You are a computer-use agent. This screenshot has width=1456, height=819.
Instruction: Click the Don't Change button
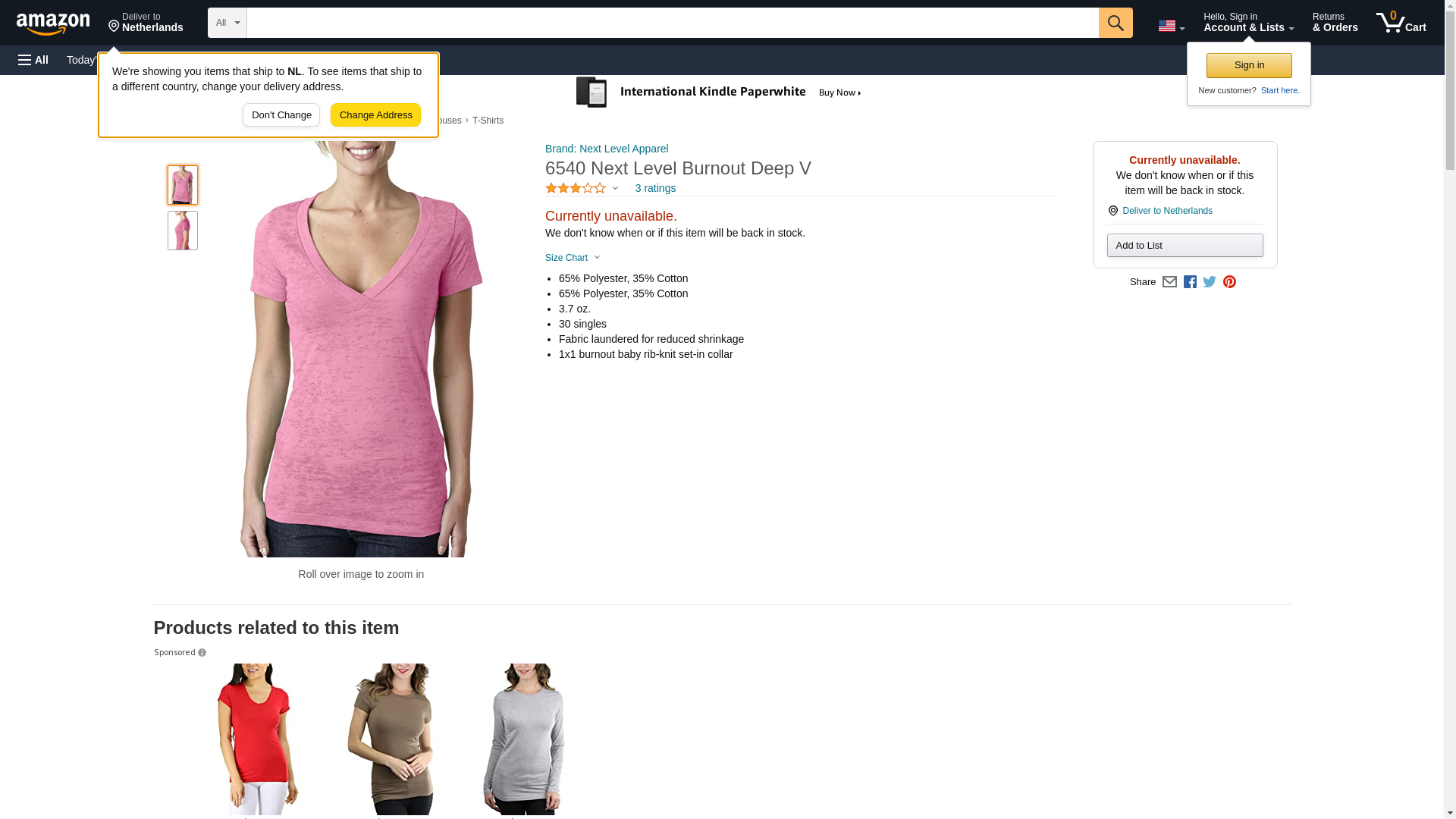(281, 115)
